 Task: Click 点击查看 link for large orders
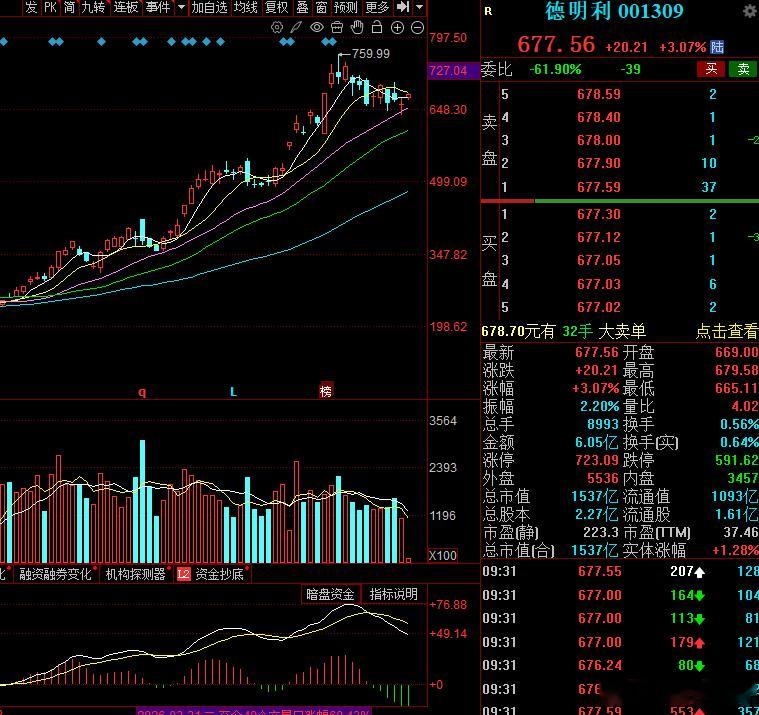(x=727, y=332)
